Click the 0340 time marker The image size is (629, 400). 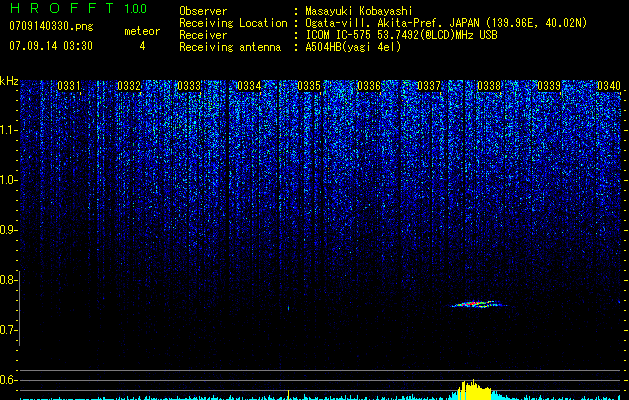609,86
